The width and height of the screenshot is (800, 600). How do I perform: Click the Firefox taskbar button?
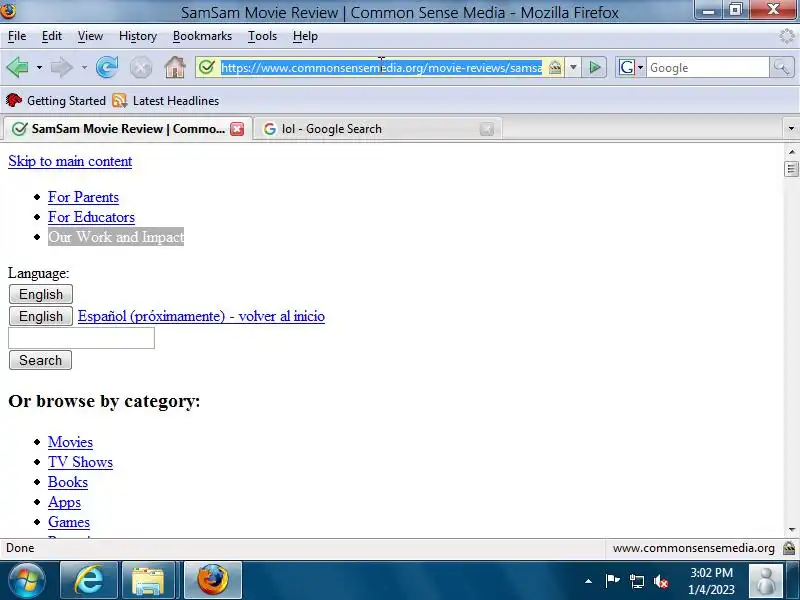coord(213,581)
